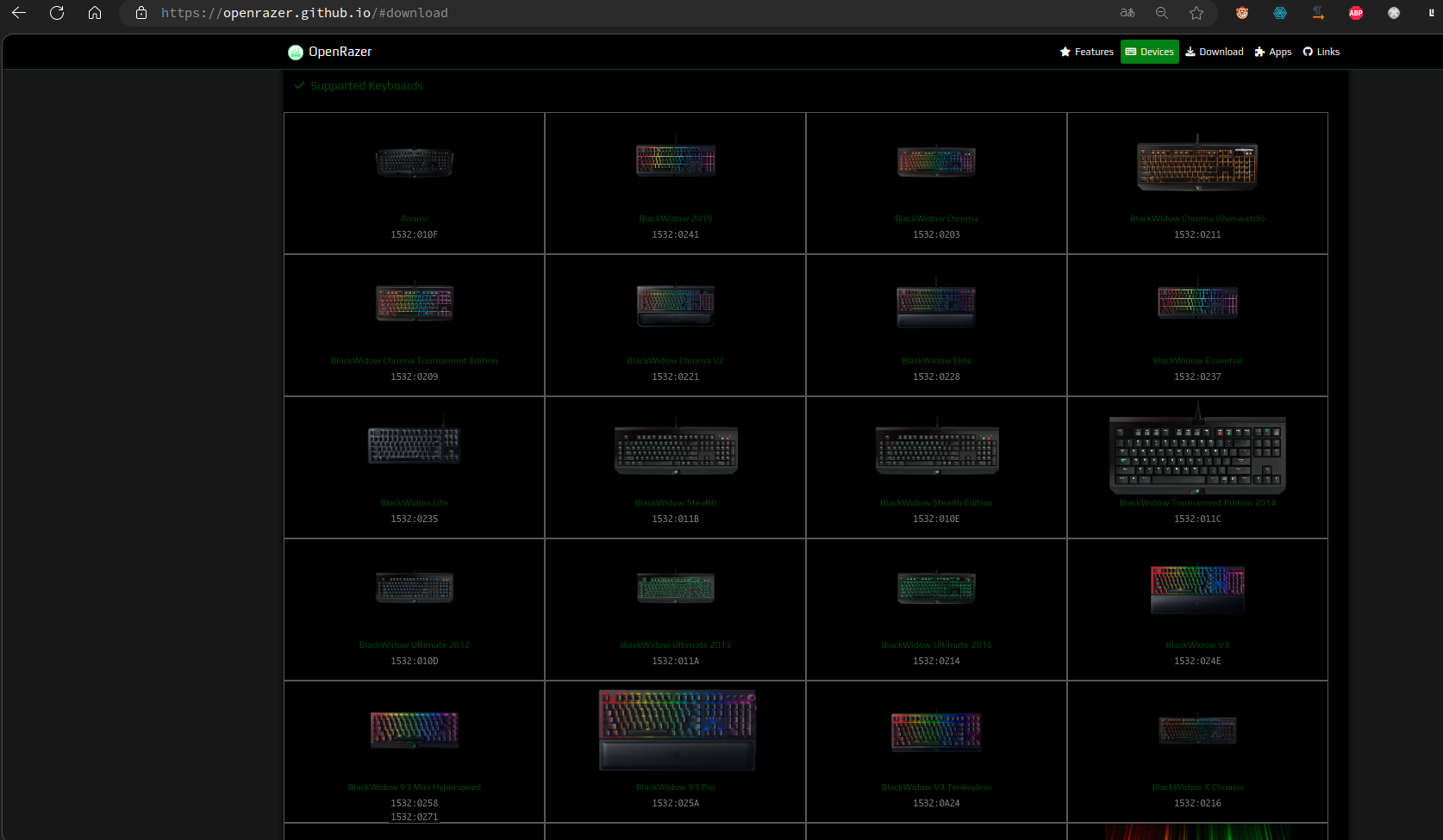Click the zoom out magnifier icon
Screen dimensions: 1443x840
(x=1162, y=13)
